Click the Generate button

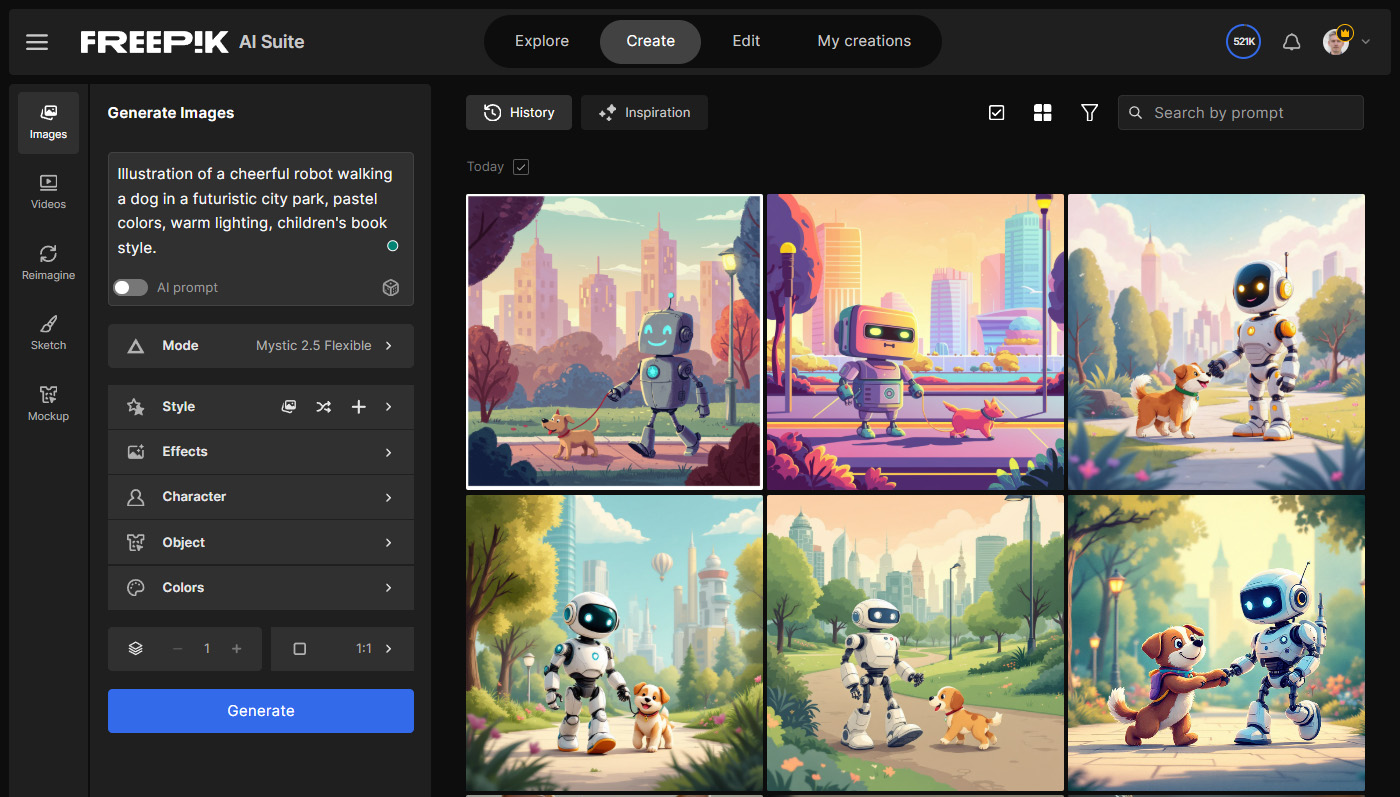[x=261, y=711]
